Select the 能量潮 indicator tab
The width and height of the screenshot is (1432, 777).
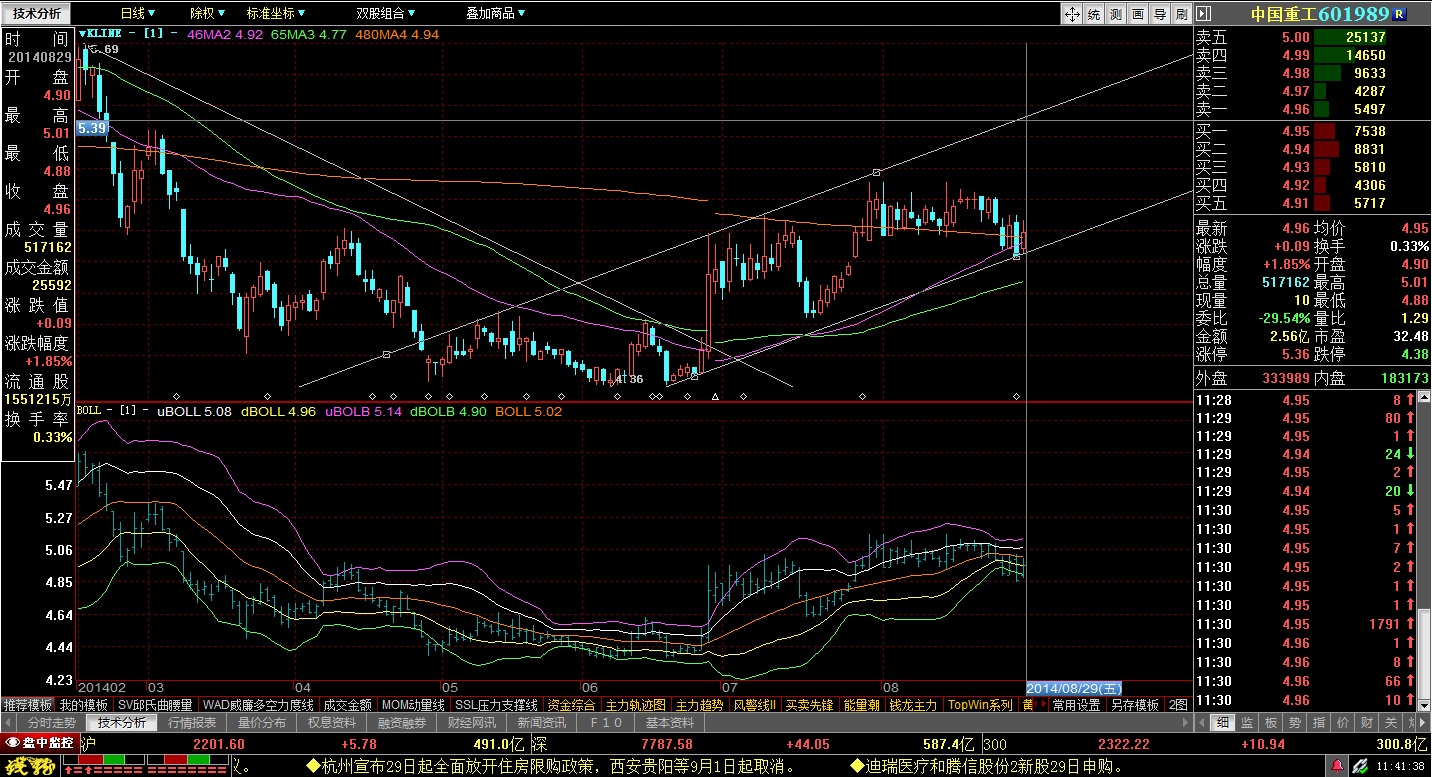(x=861, y=705)
